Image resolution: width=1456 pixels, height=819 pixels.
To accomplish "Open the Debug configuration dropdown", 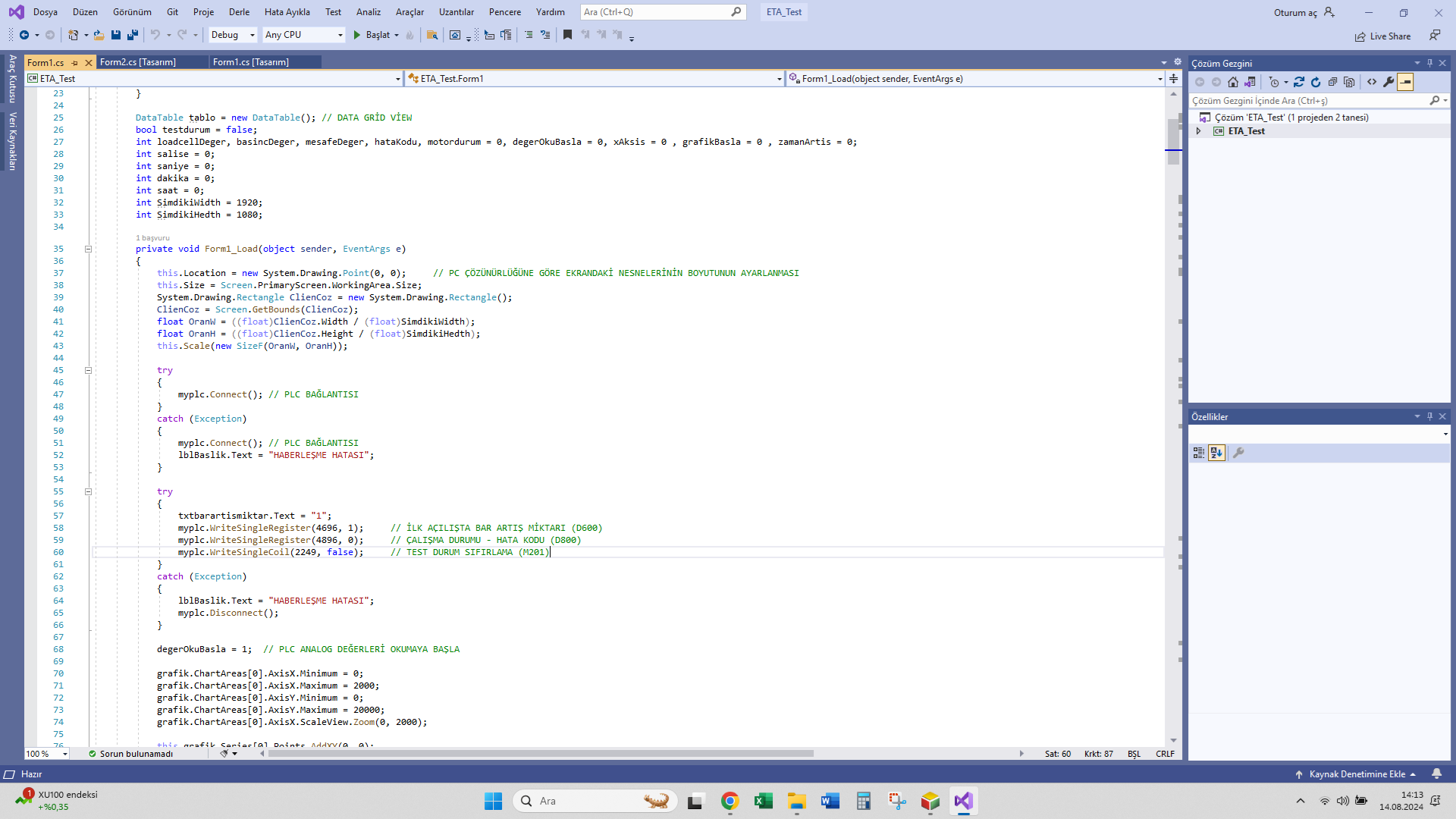I will (233, 35).
